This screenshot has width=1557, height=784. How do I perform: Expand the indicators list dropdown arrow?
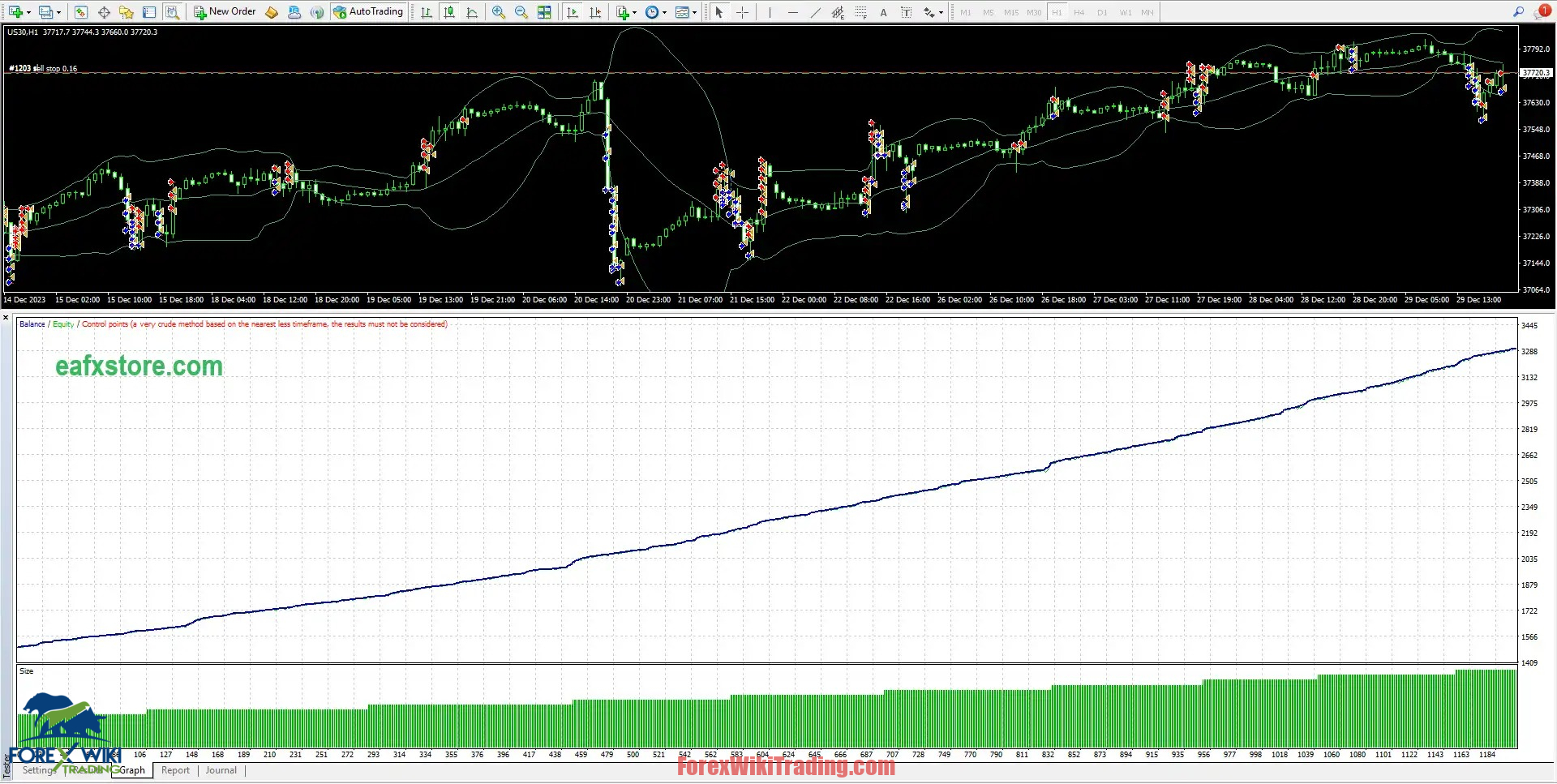pos(634,12)
